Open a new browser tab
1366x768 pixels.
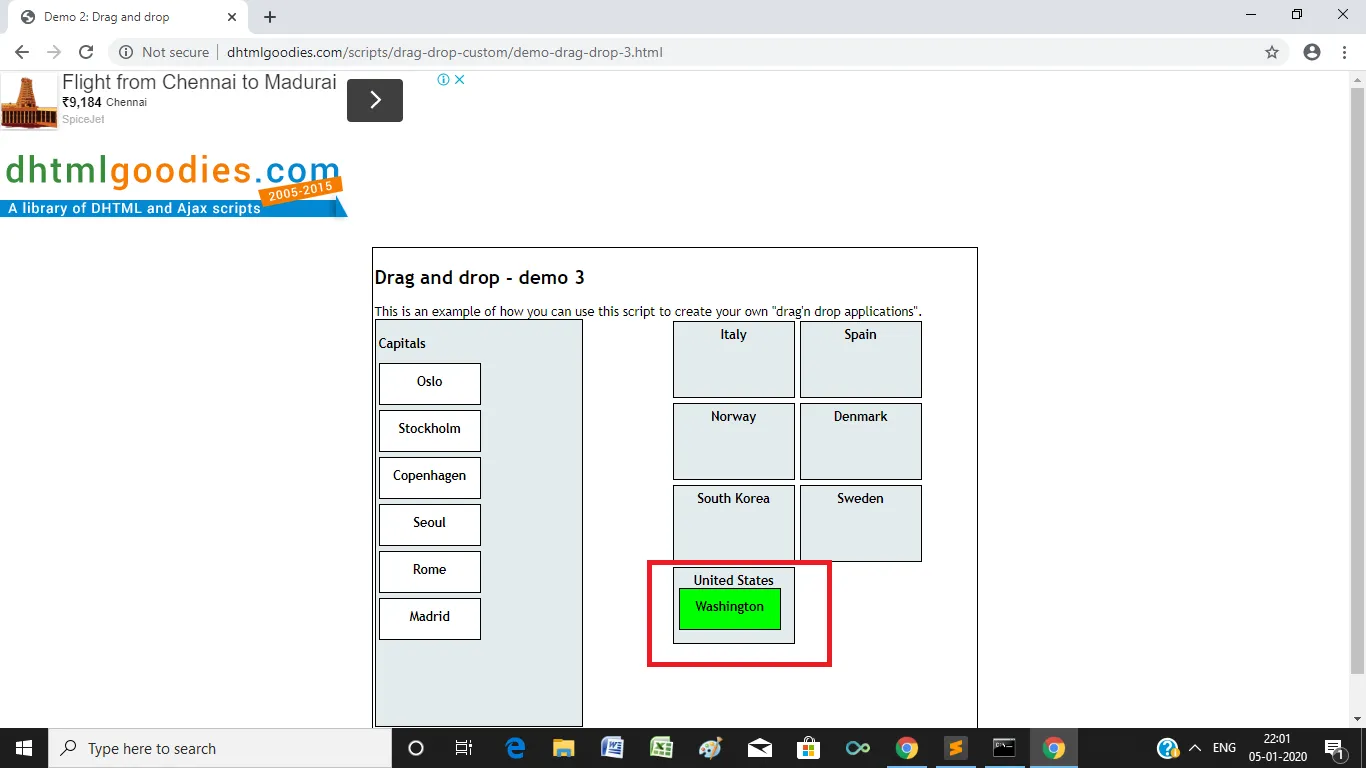pyautogui.click(x=270, y=17)
